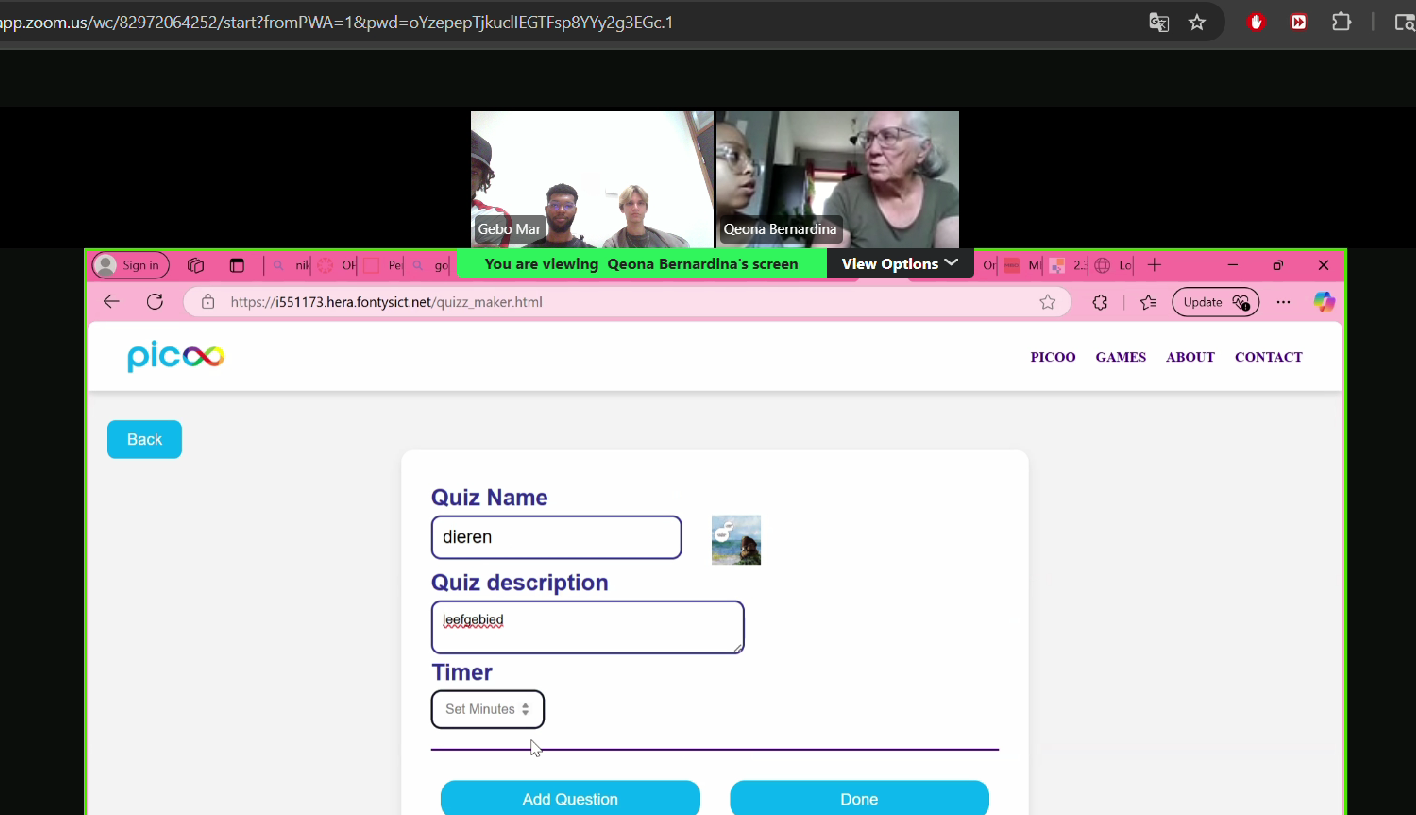Expand the View Options dropdown
This screenshot has height=815, width=1416.
(x=899, y=264)
